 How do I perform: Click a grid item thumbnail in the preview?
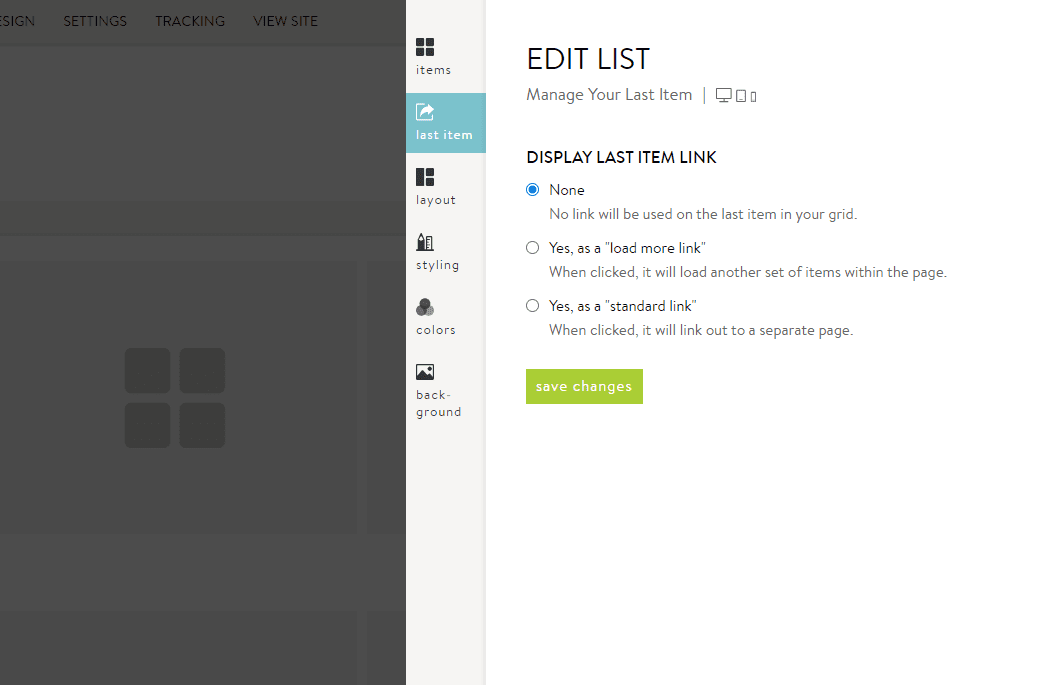coord(147,370)
